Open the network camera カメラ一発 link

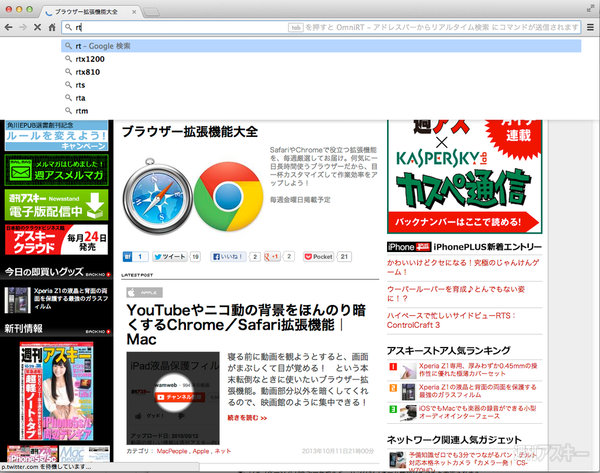(x=473, y=462)
